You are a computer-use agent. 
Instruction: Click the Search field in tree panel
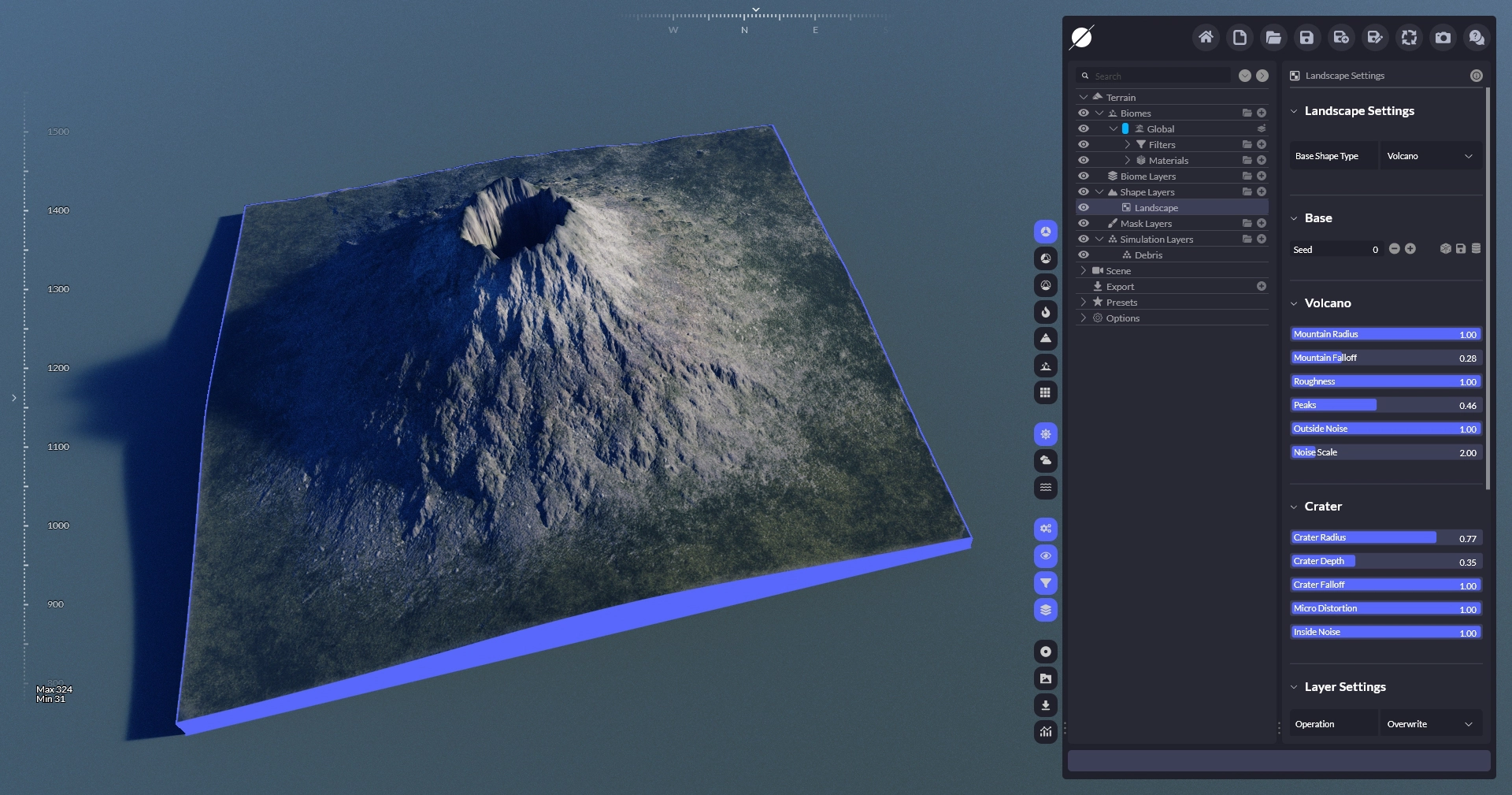(1158, 76)
